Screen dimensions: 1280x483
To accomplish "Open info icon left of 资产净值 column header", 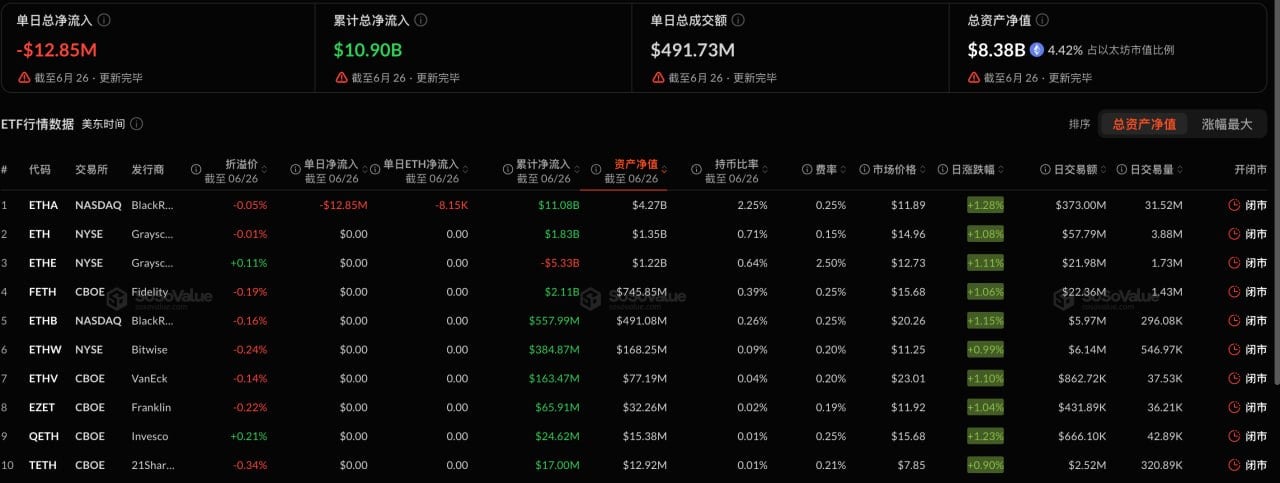I will (x=597, y=170).
